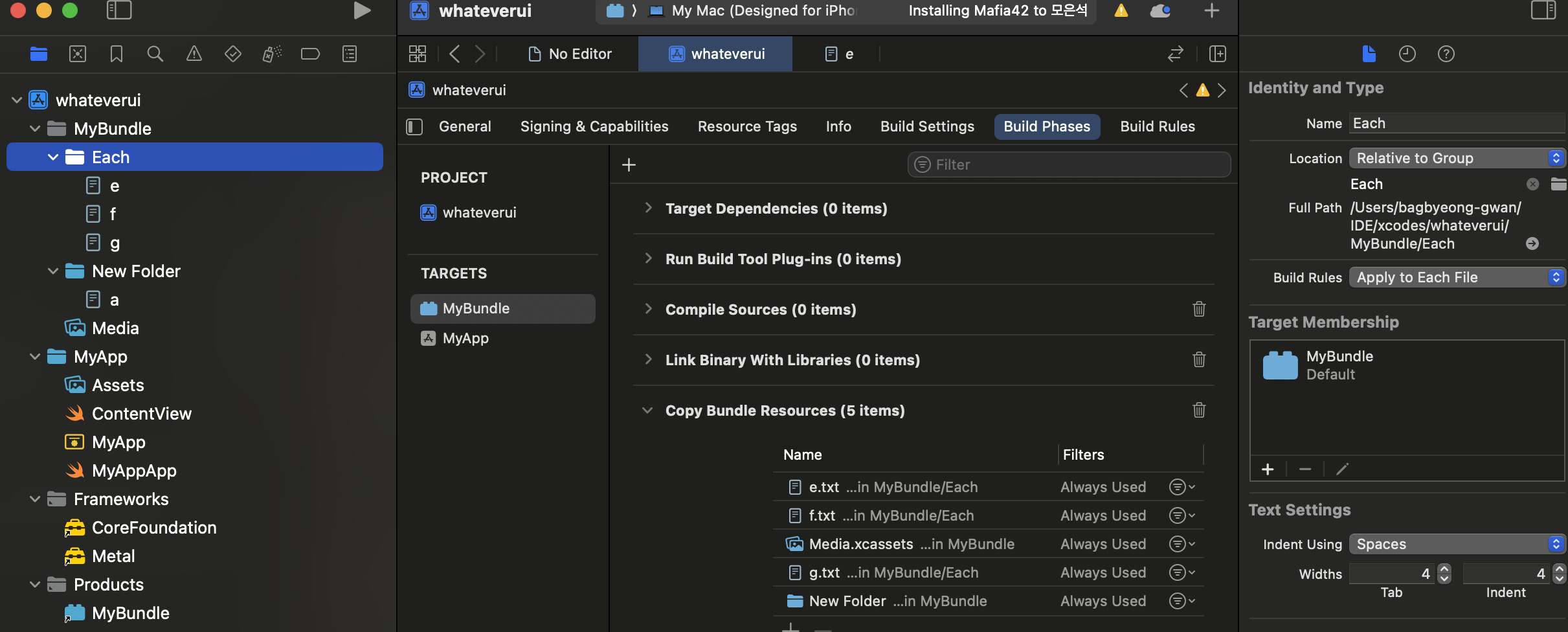Open the Xcode Cloud status icon
This screenshot has height=632, width=1568.
(x=1160, y=10)
